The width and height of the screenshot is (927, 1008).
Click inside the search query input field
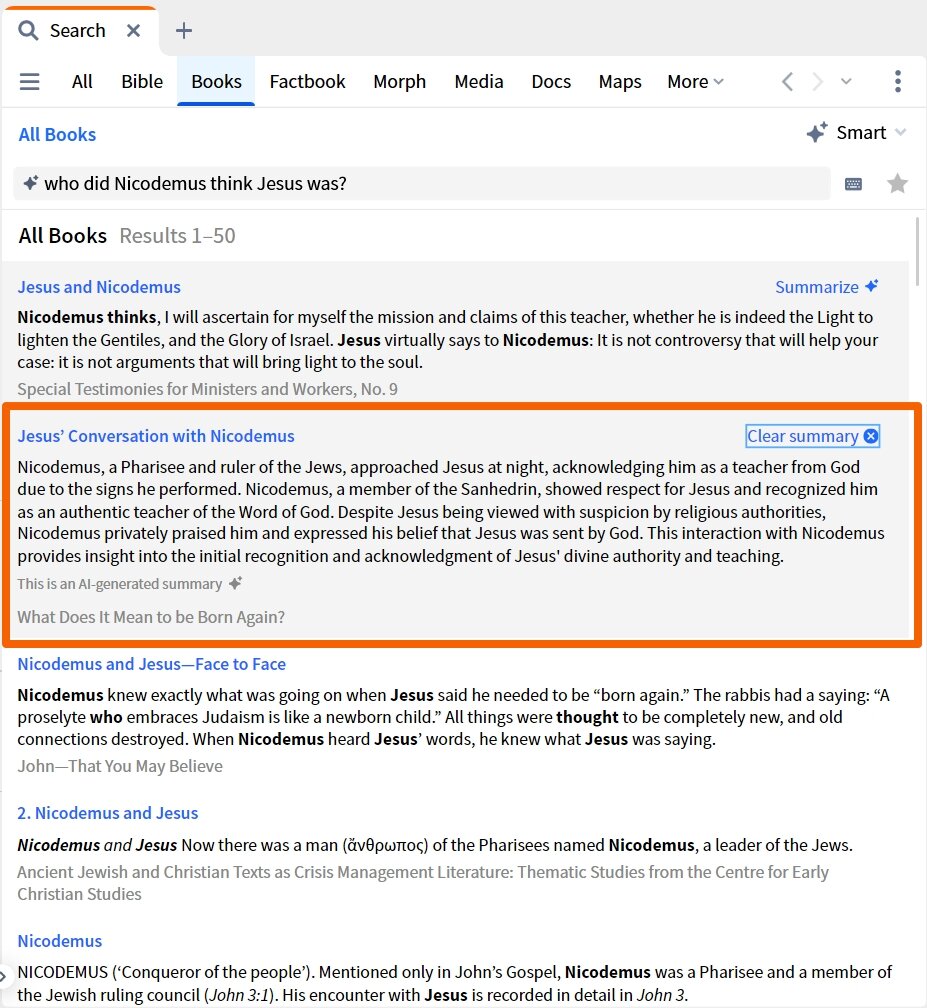[400, 183]
